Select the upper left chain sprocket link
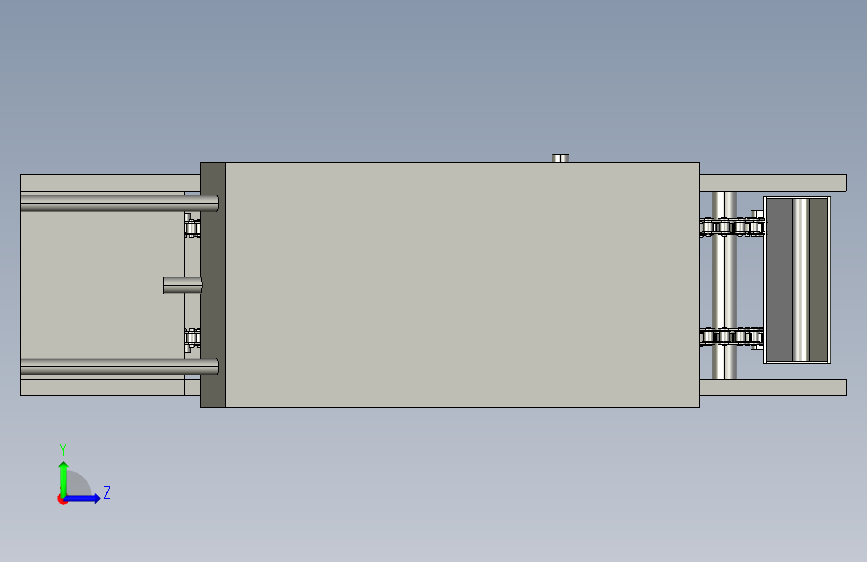The height and width of the screenshot is (562, 867). [192, 227]
